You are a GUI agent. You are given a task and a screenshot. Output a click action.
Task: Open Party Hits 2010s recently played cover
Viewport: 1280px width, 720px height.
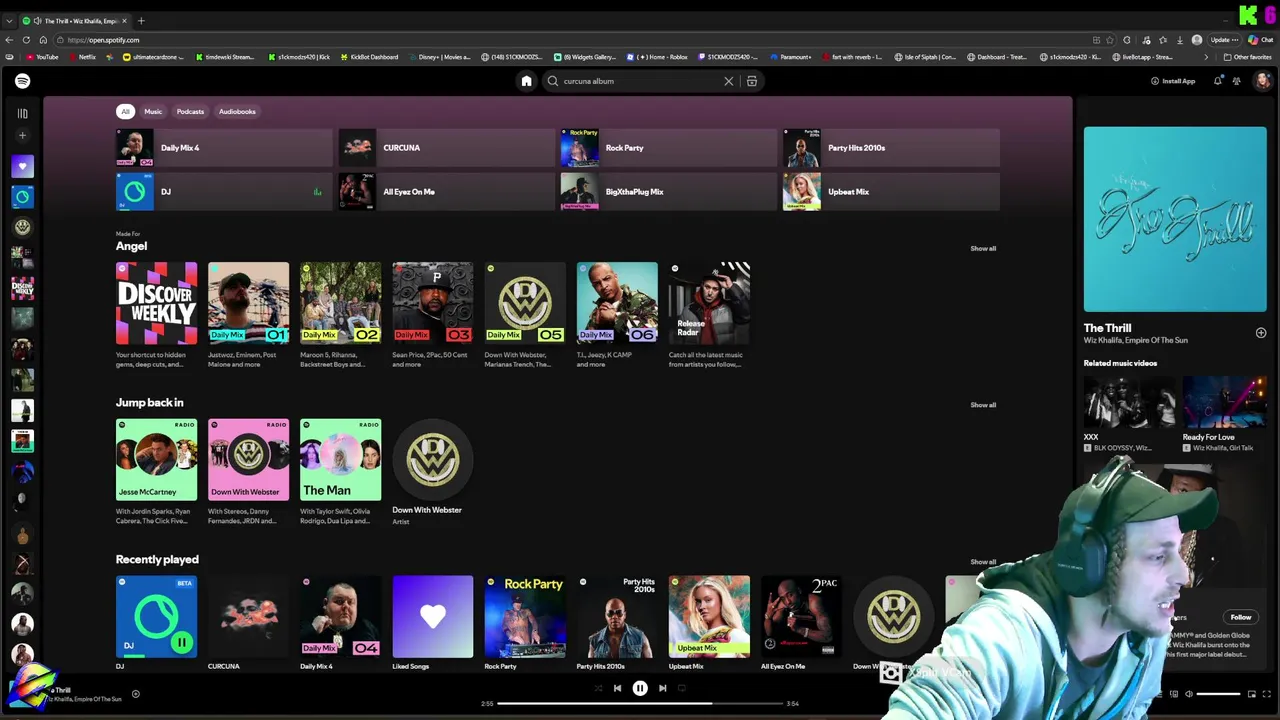point(617,617)
